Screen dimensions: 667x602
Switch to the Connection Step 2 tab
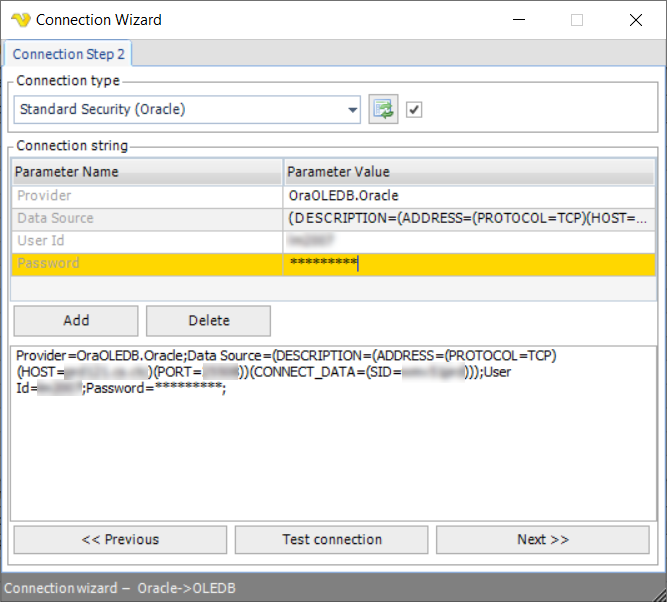coord(68,54)
